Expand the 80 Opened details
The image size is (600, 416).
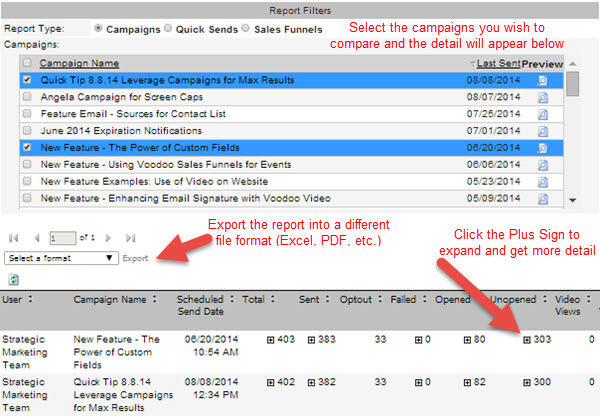coord(467,340)
